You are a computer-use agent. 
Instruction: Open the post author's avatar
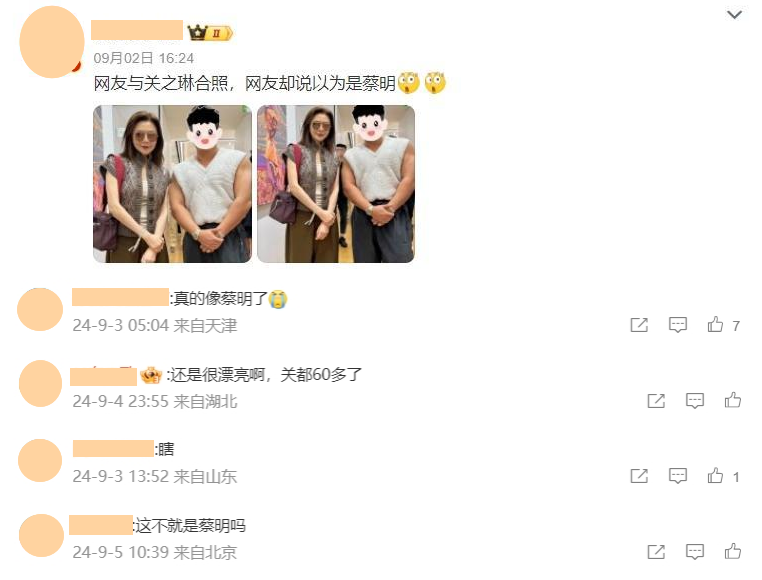coord(52,42)
